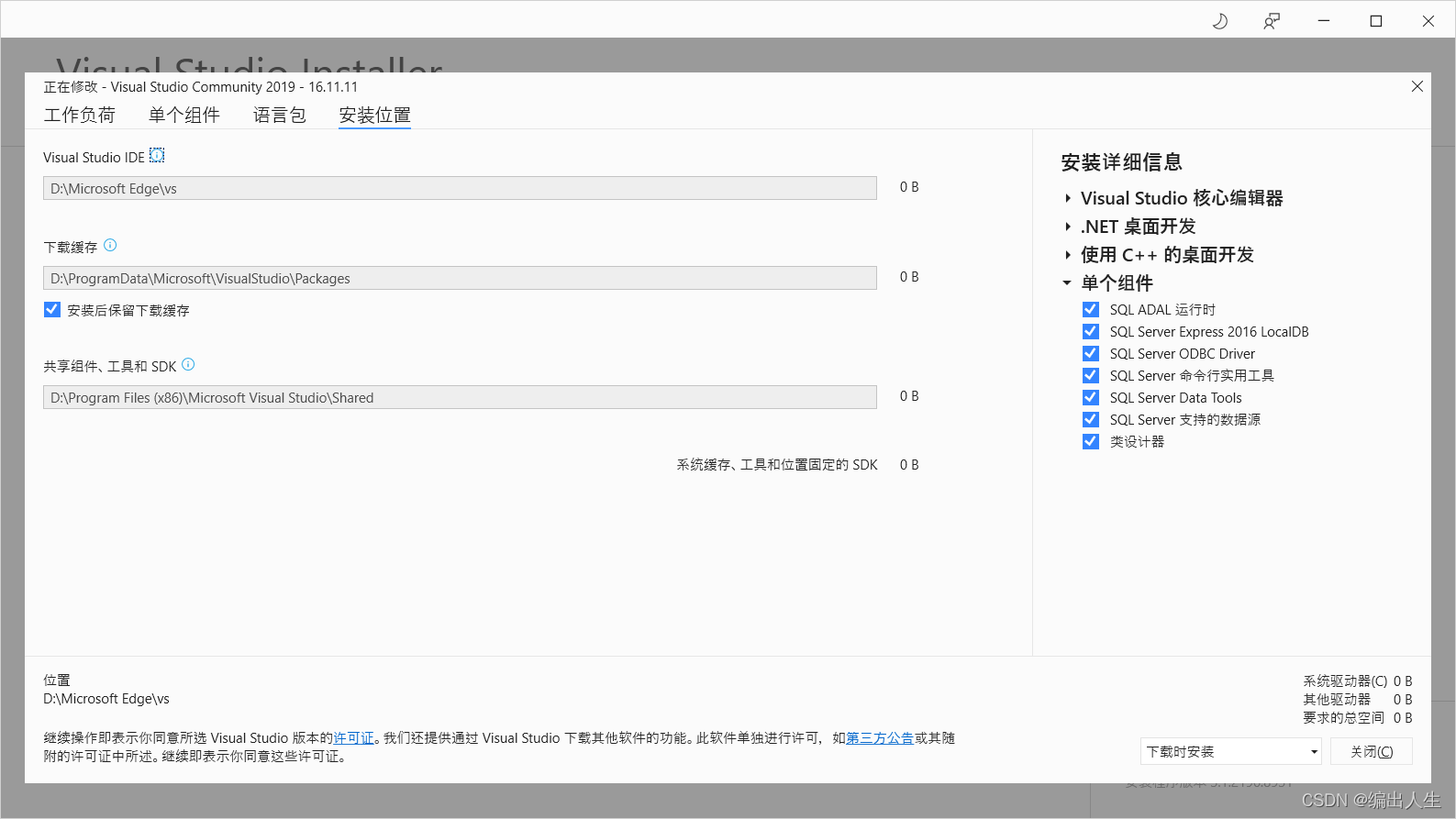Uncheck 类设计器 component
This screenshot has height=819, width=1456.
point(1091,442)
